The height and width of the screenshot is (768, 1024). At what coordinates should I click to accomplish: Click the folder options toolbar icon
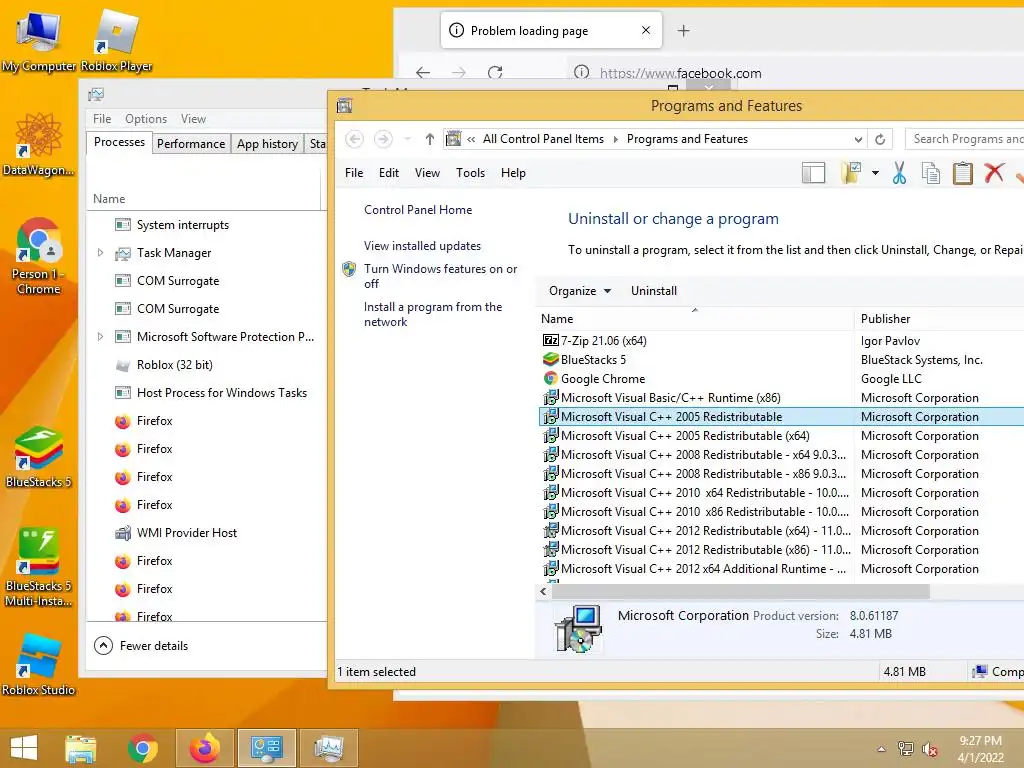851,173
